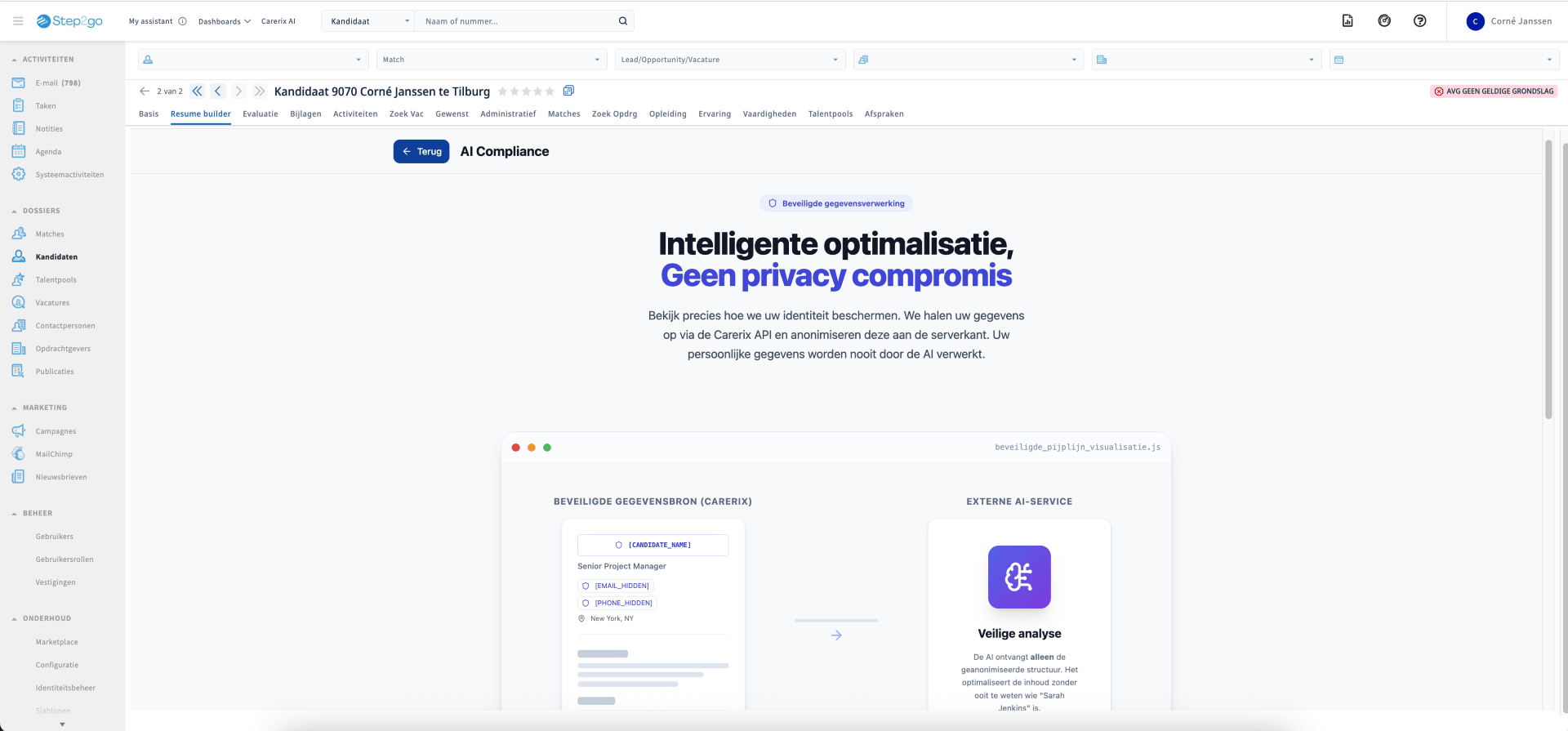Image resolution: width=1568 pixels, height=731 pixels.
Task: Open the help question mark icon
Action: [x=1419, y=21]
